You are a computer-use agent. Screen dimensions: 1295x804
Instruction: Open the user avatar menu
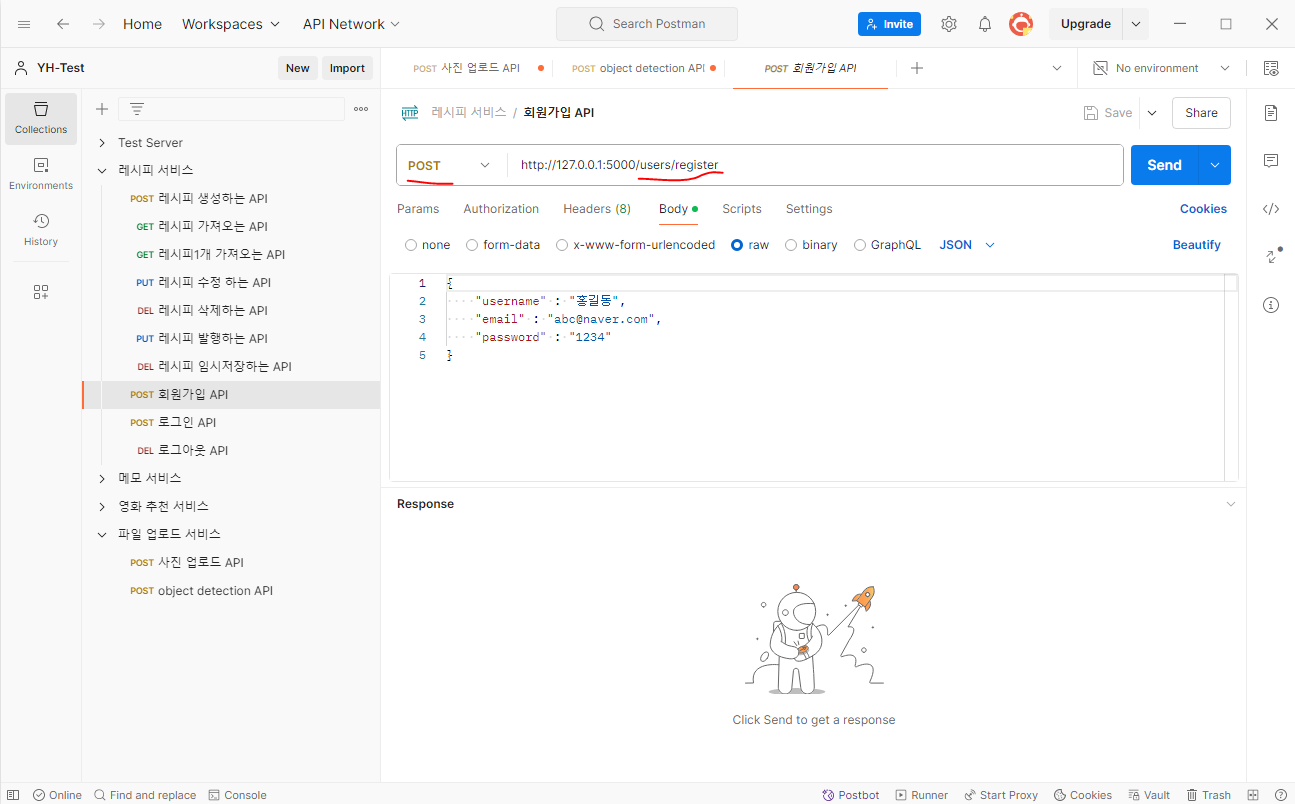point(1021,24)
